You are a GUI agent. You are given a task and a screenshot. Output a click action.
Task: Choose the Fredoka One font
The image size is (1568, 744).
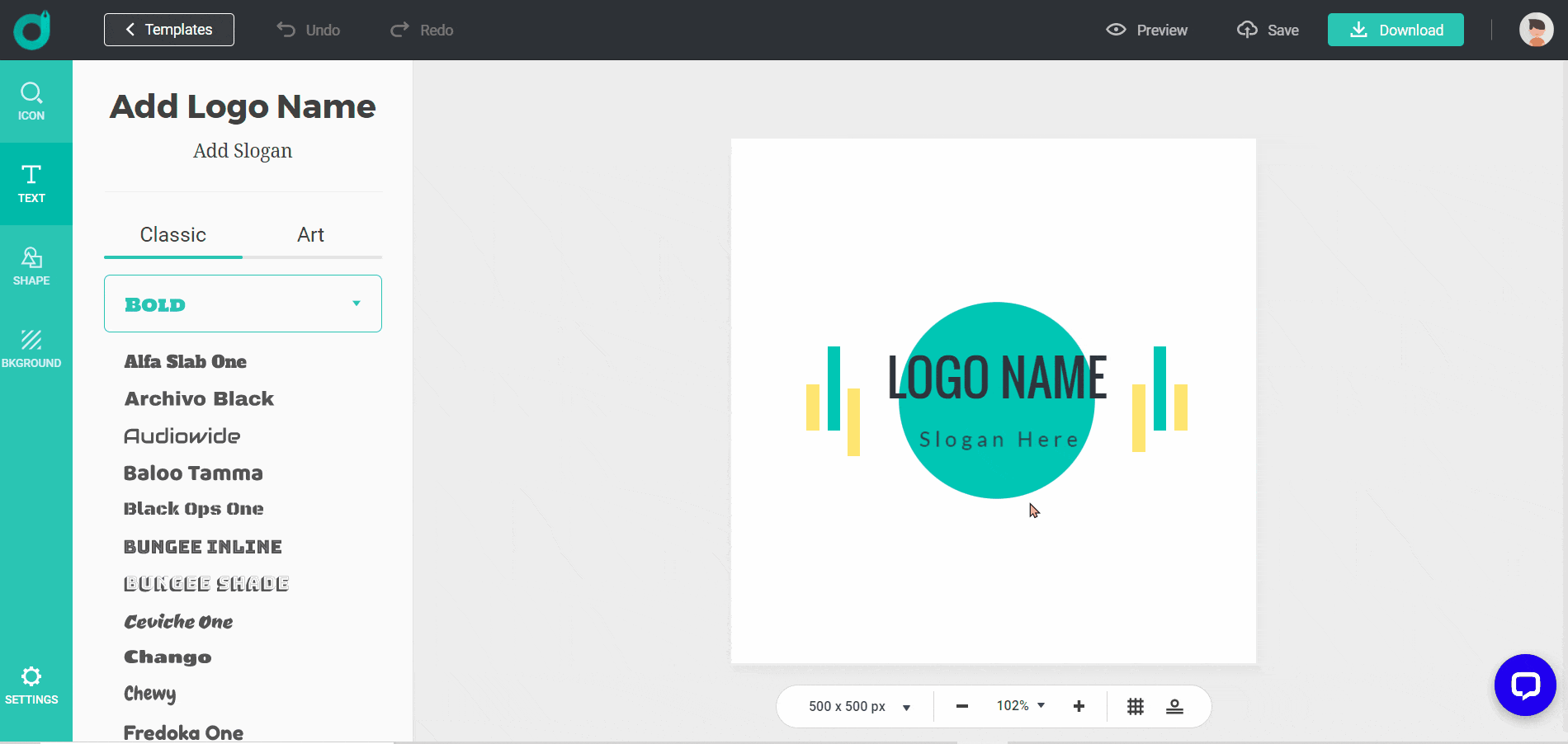(183, 732)
